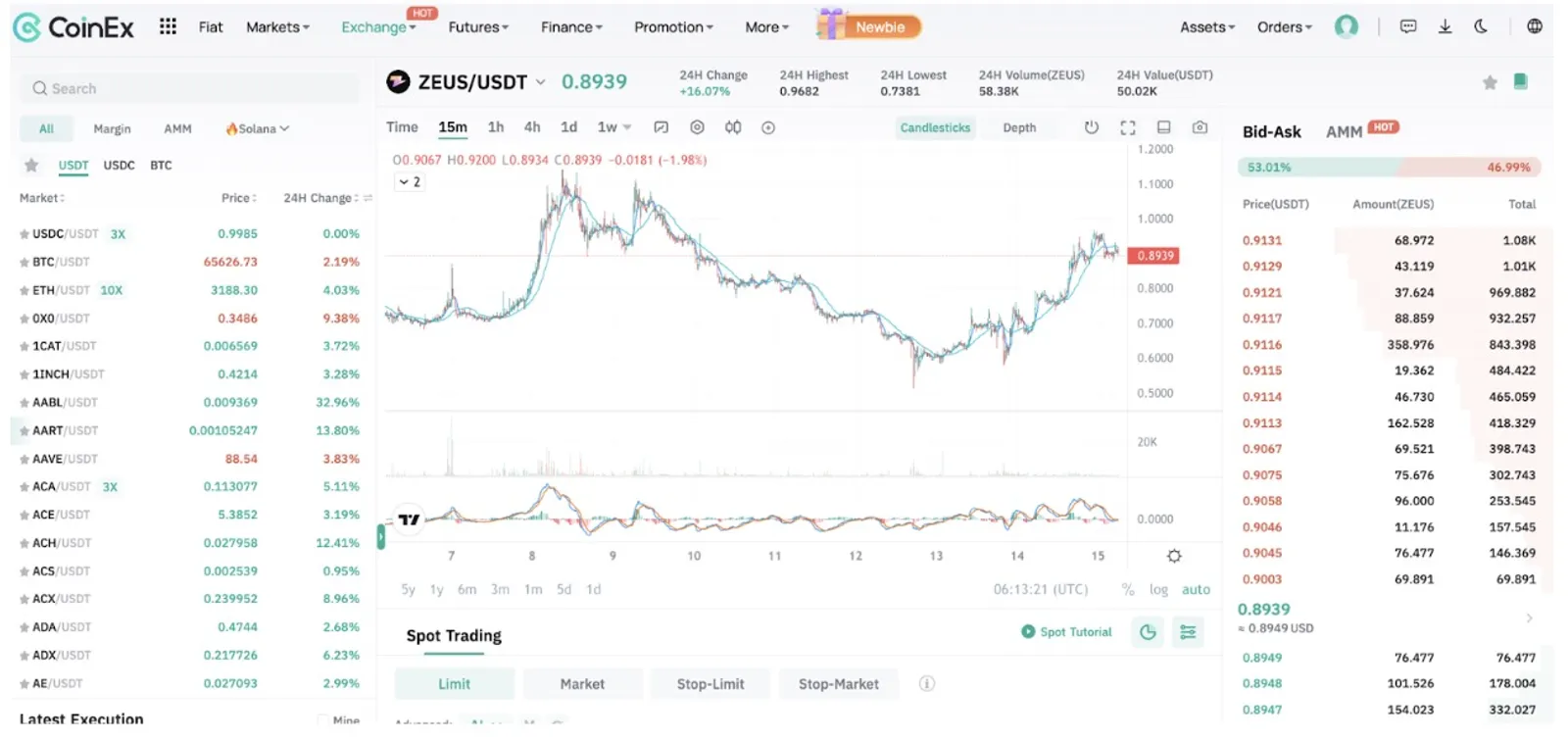The image size is (1568, 740).
Task: Open the app download icon
Action: click(x=1445, y=26)
